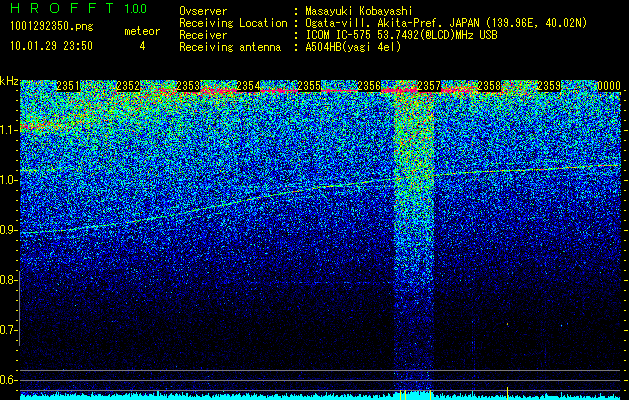Click the 0.8 kHz axis label
629x400 pixels.
9,280
